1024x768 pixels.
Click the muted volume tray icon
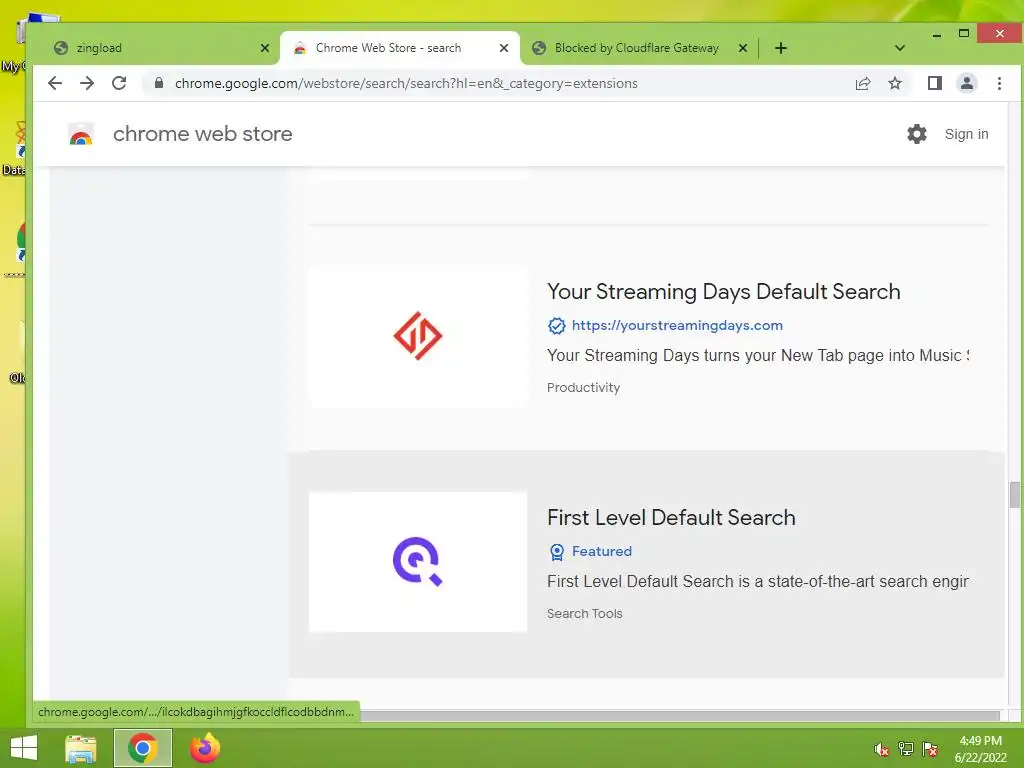(881, 749)
